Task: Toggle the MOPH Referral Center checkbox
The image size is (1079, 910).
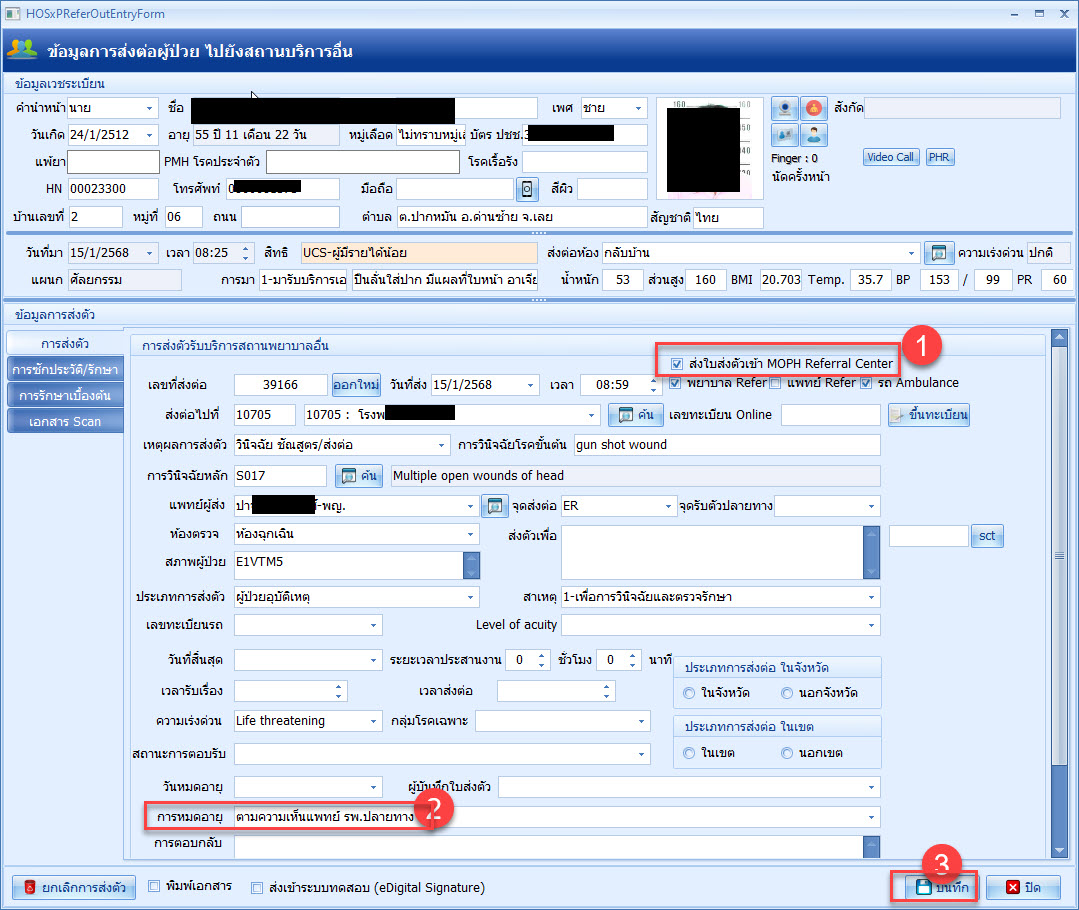Action: click(x=677, y=364)
